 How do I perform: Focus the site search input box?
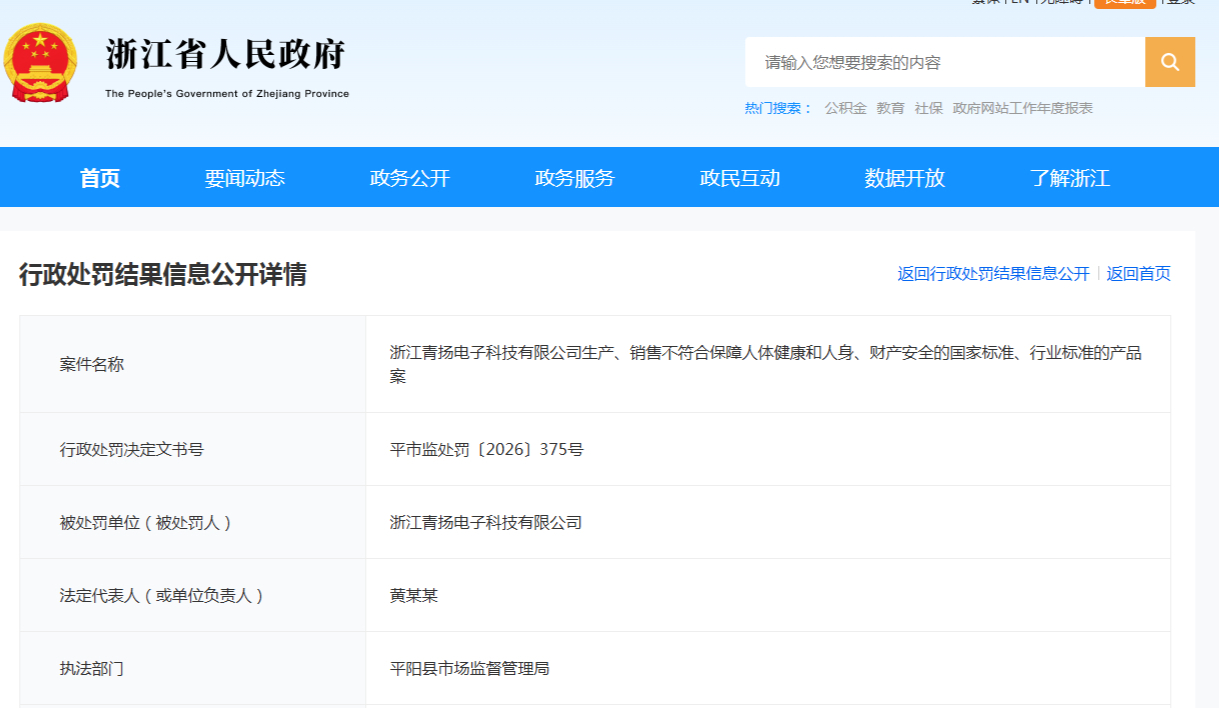(x=945, y=62)
